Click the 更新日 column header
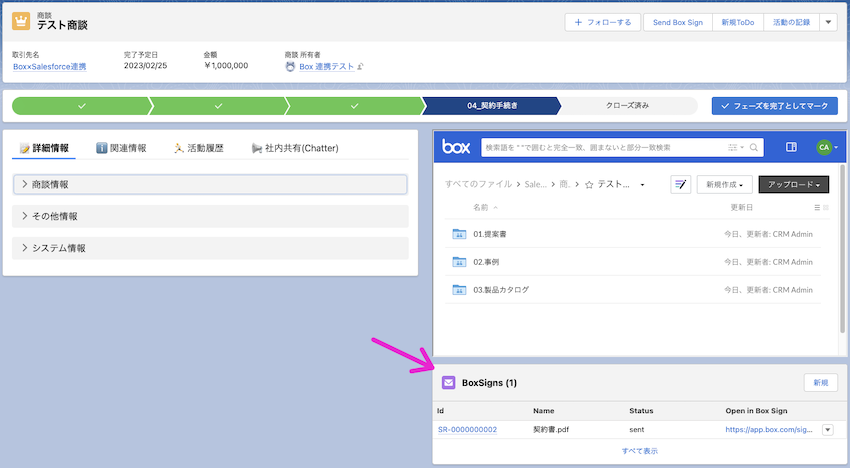 click(741, 207)
